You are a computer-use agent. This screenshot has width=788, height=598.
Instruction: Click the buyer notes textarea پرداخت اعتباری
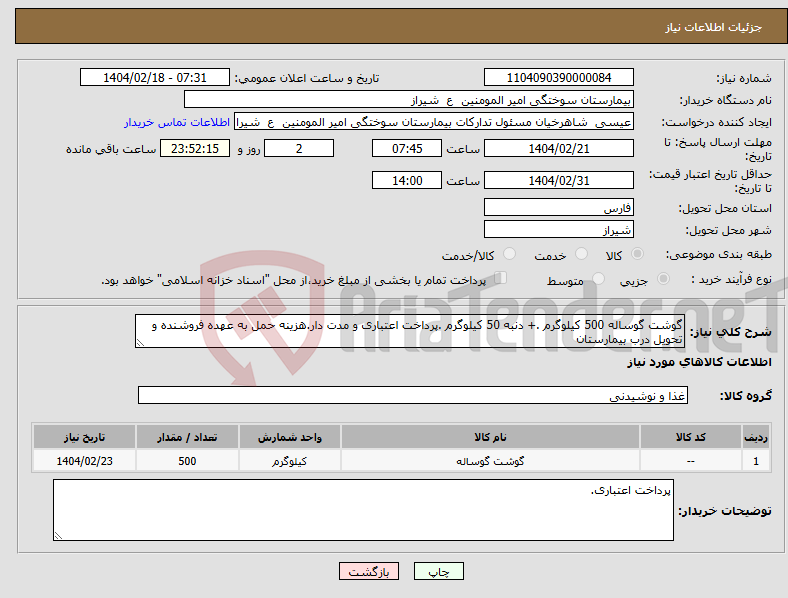tap(363, 510)
